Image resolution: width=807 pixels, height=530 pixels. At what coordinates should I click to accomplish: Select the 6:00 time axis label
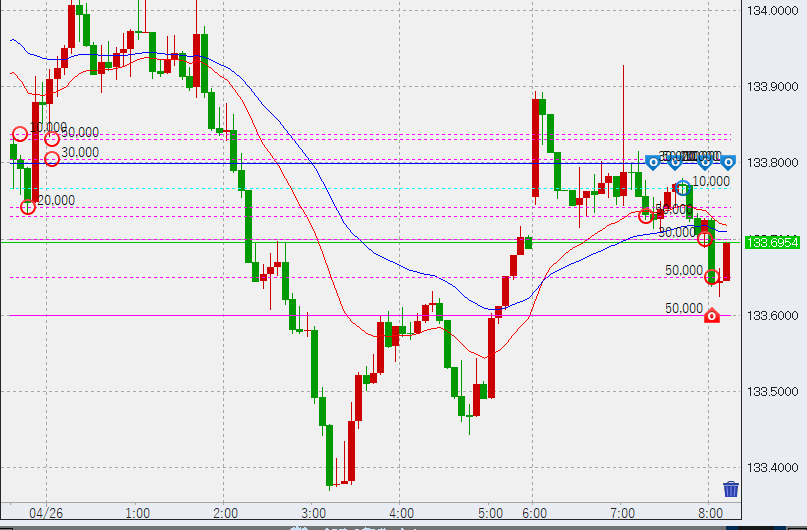[532, 510]
